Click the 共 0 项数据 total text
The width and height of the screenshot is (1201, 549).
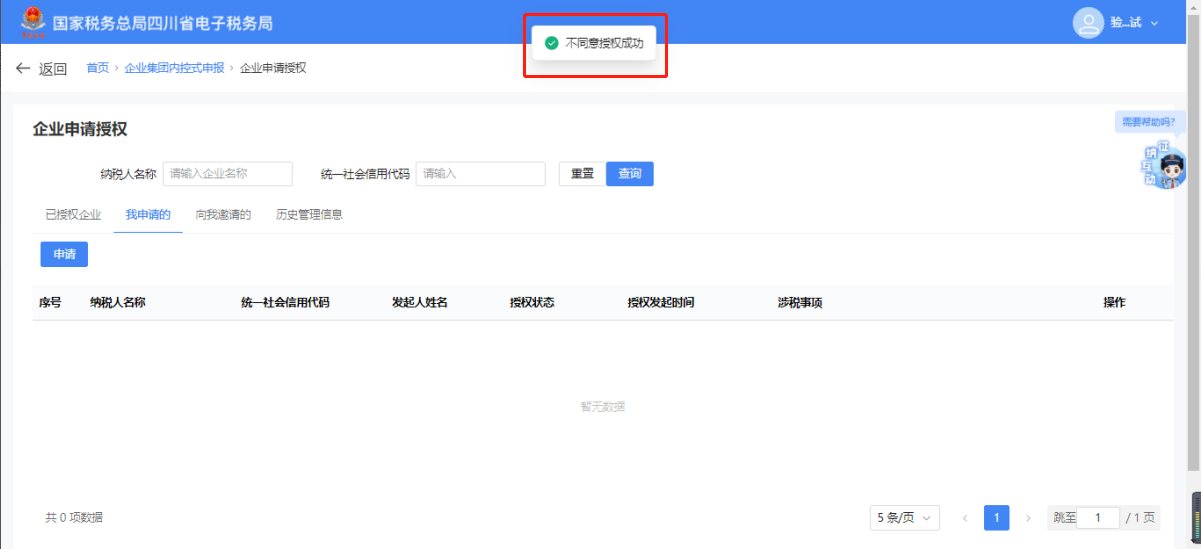point(74,517)
